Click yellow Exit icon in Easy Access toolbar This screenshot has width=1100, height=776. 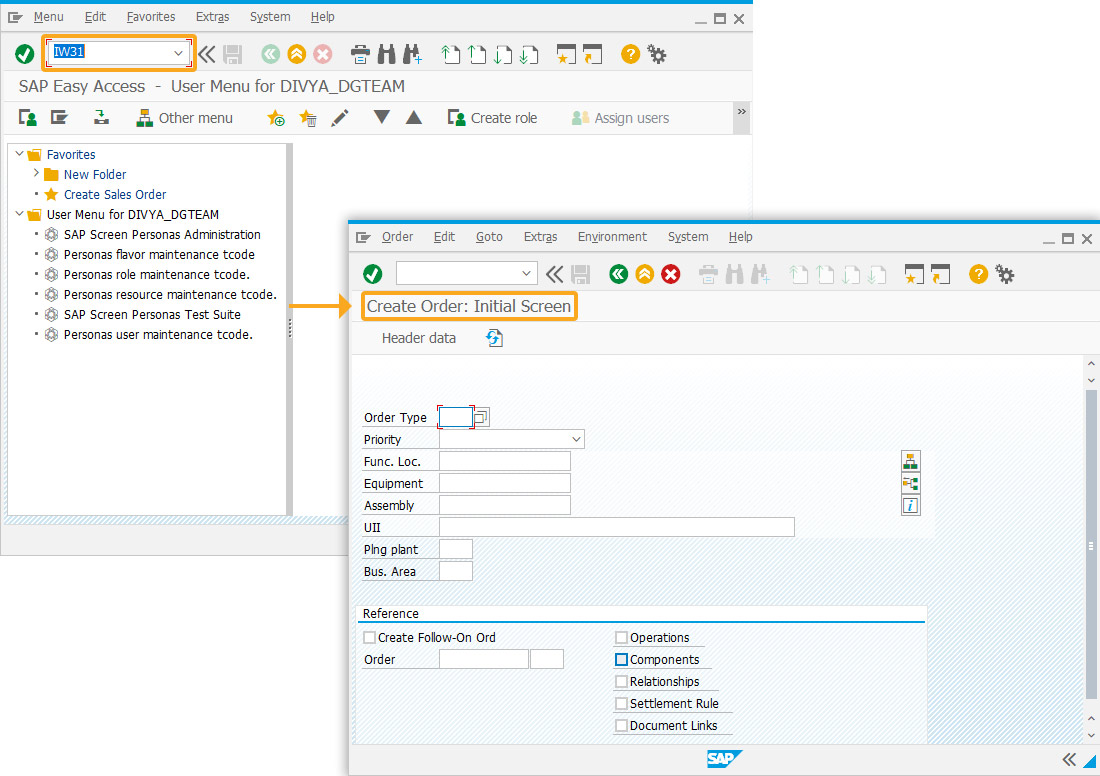(297, 54)
